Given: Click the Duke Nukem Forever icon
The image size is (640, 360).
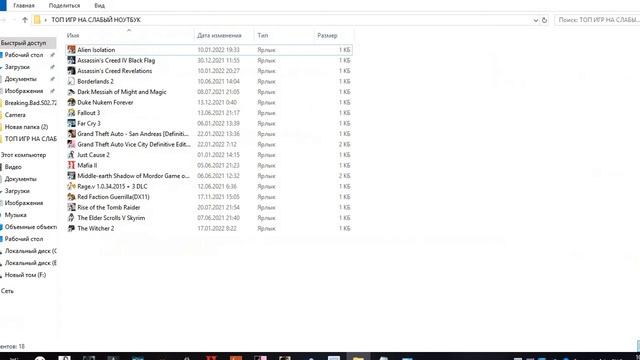Looking at the screenshot, I should pyautogui.click(x=71, y=102).
